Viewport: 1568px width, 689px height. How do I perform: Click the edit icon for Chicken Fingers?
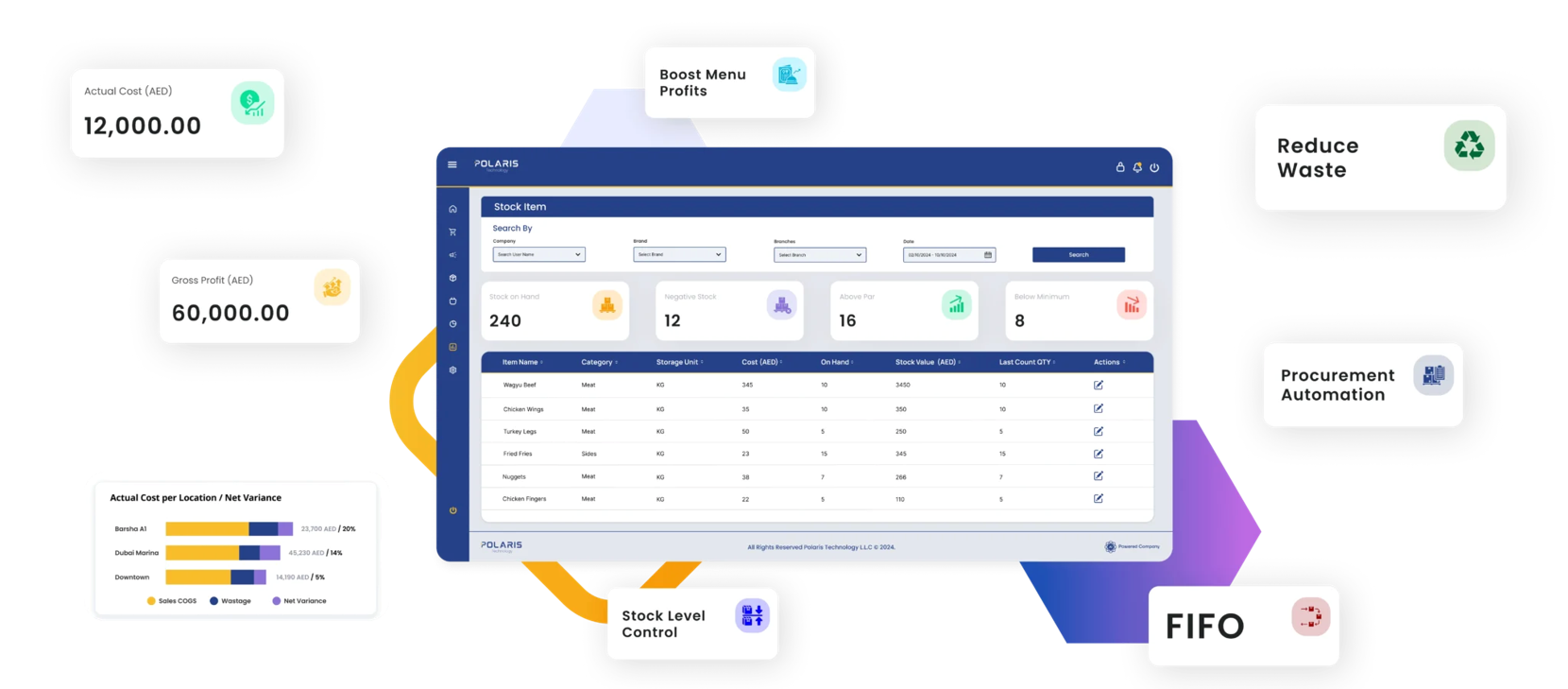click(x=1098, y=498)
